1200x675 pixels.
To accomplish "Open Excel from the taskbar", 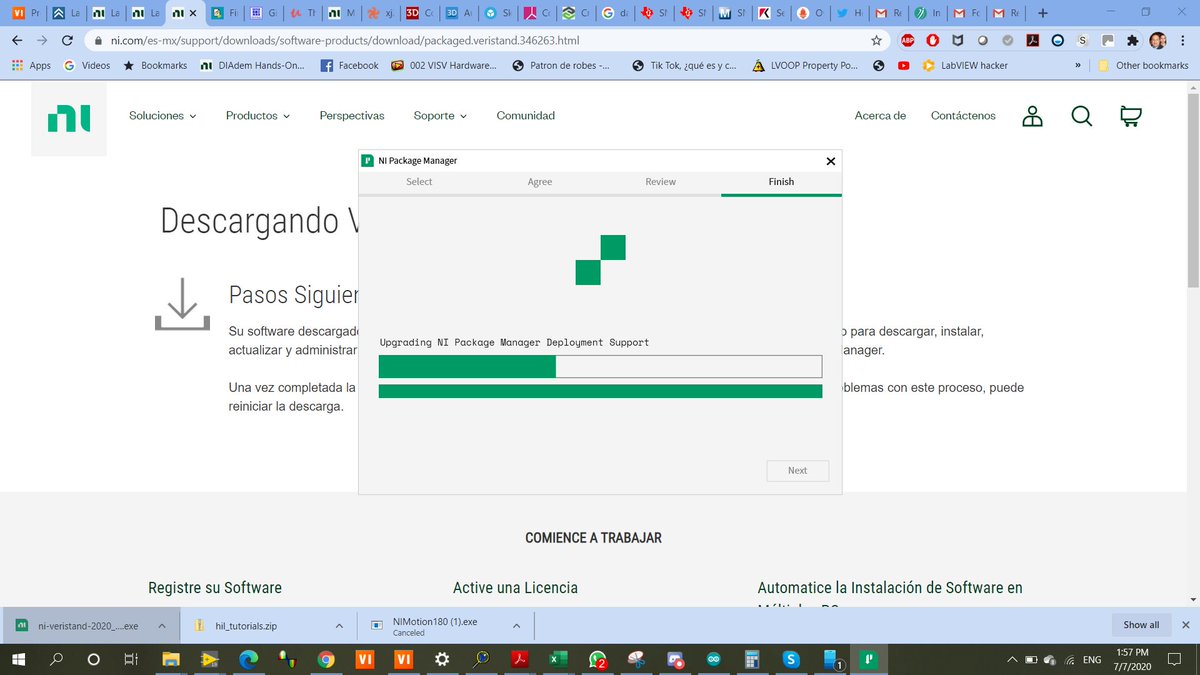I will pos(558,660).
